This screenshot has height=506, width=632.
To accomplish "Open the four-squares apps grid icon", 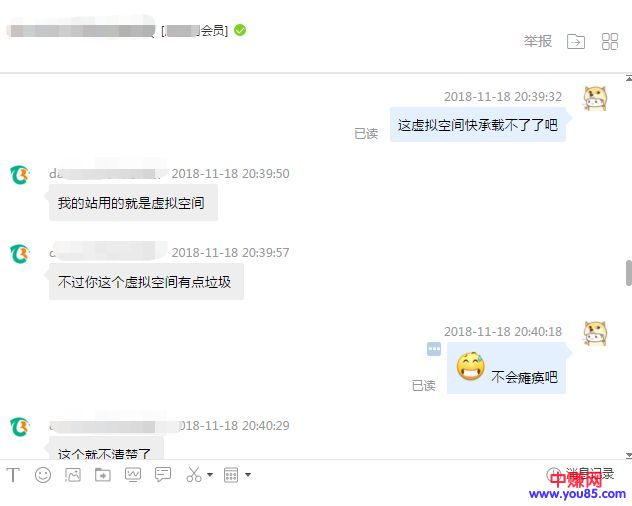I will click(610, 41).
